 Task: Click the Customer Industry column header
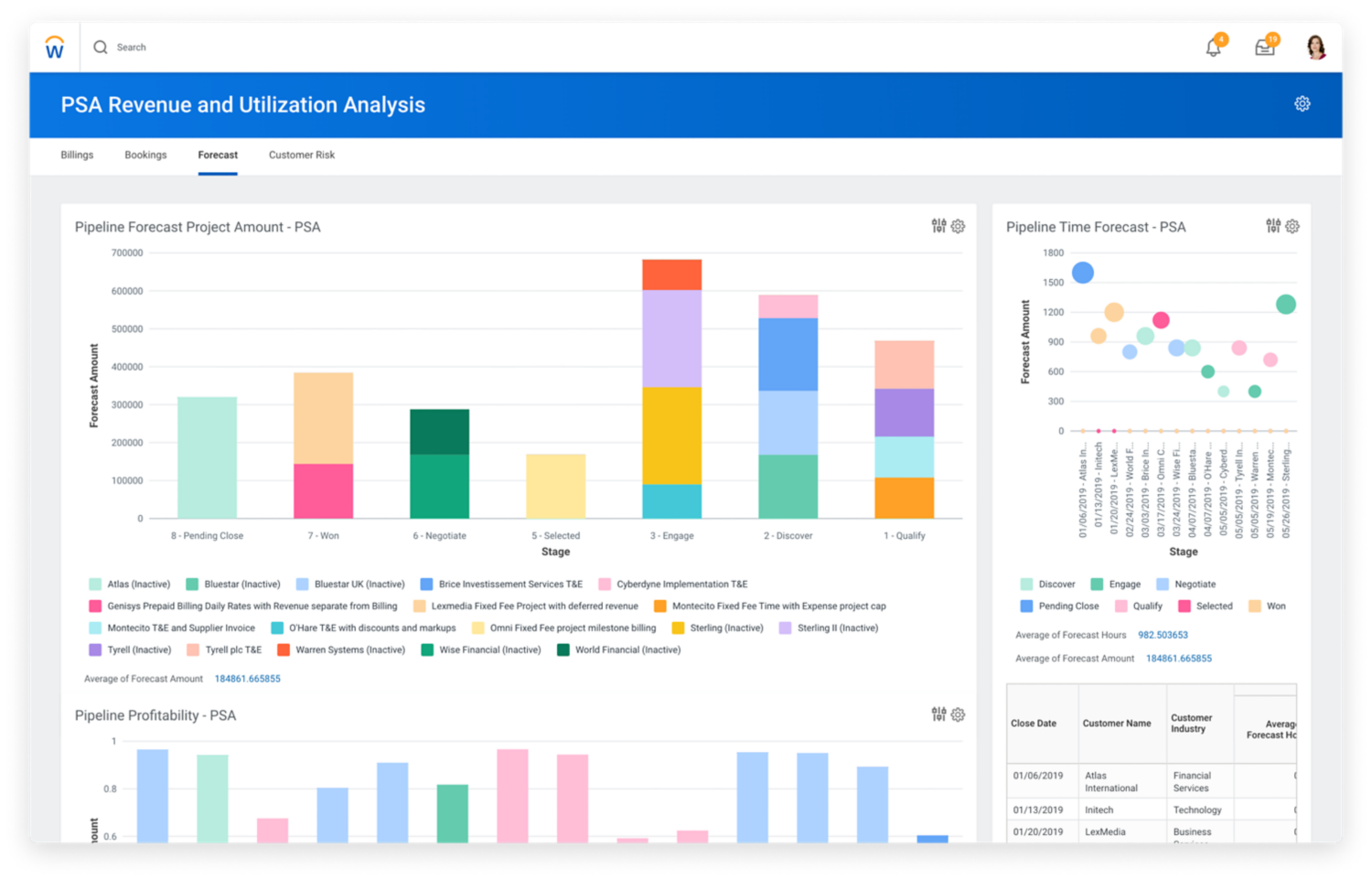coord(1200,724)
